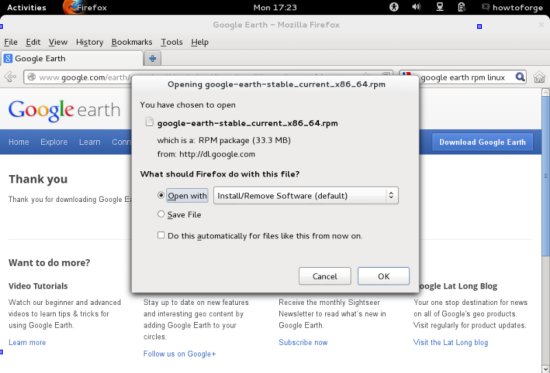Screen dimensions: 550x373
Task: Select the Save File radio button
Action: [161, 214]
